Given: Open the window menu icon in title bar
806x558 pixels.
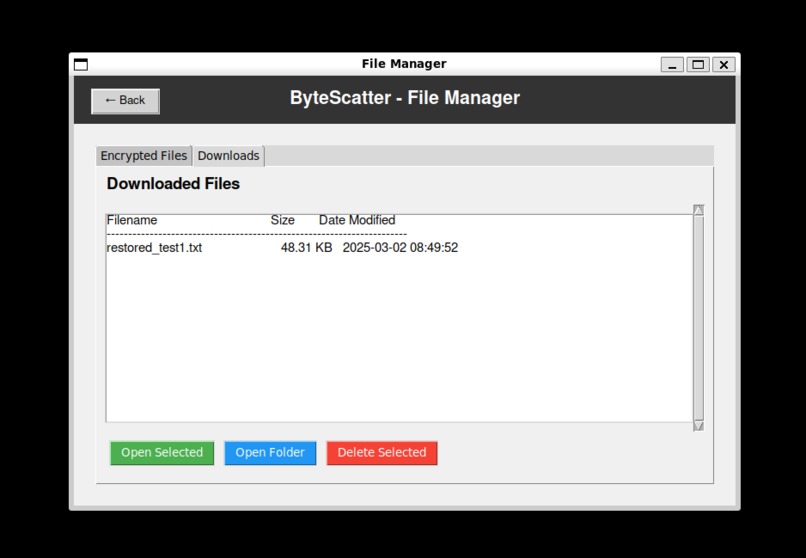Looking at the screenshot, I should pyautogui.click(x=81, y=64).
